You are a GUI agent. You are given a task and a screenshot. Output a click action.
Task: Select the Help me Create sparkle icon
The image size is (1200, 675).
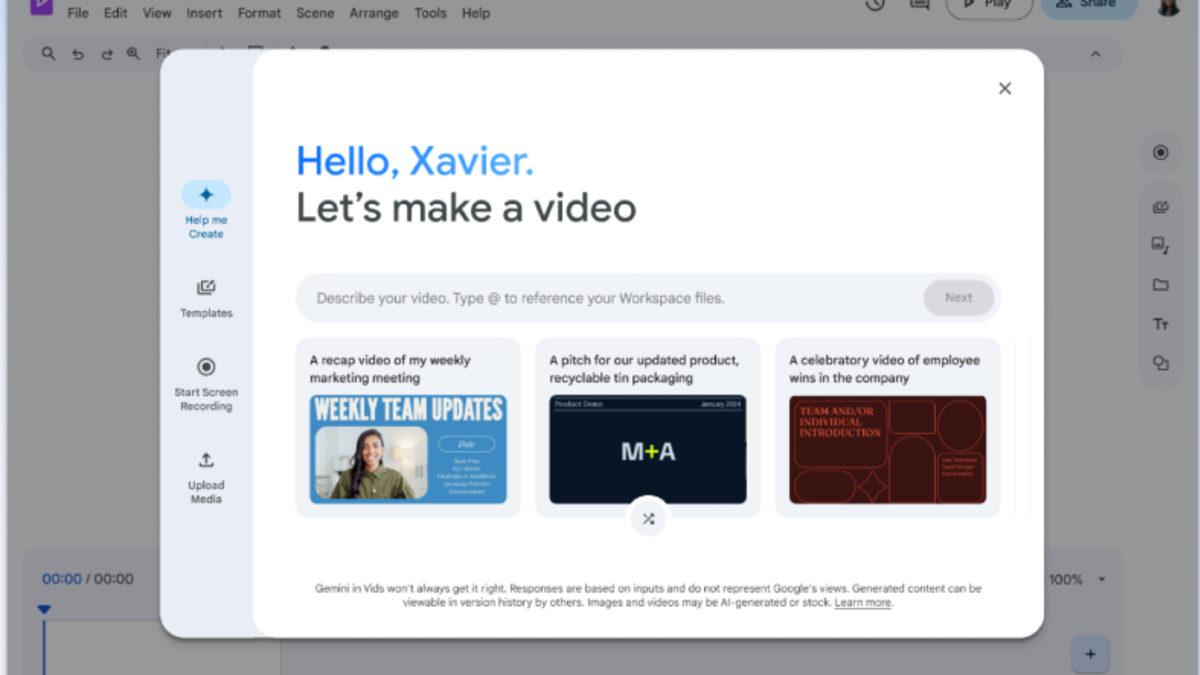pos(205,196)
